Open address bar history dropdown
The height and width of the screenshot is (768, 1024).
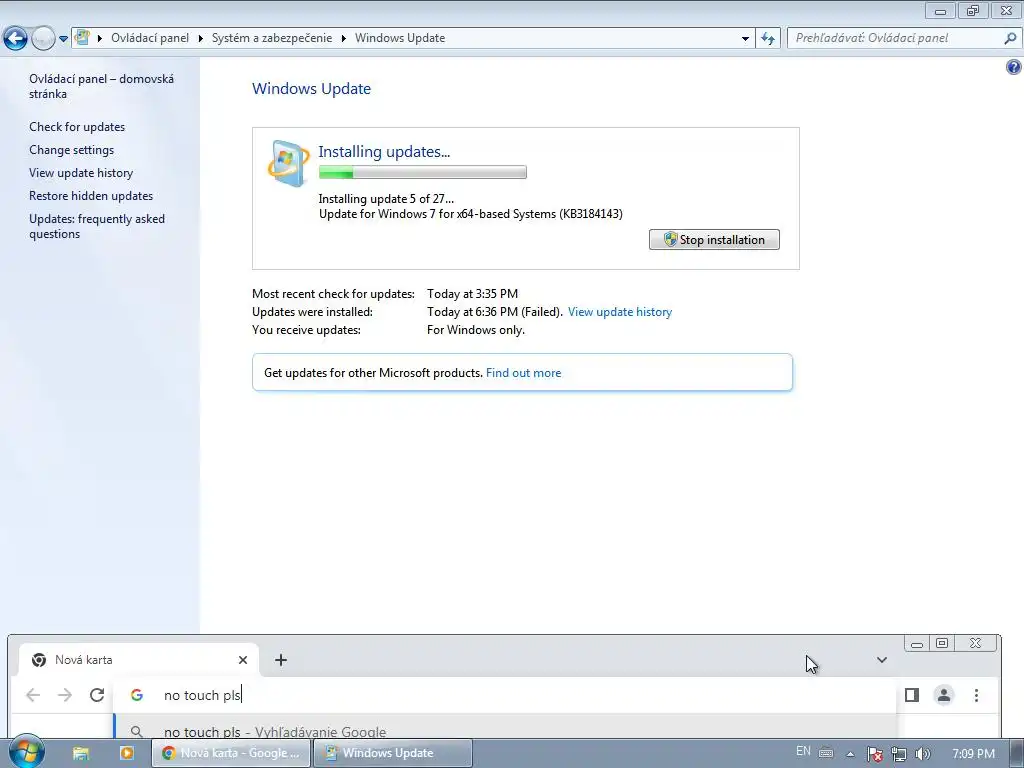[745, 39]
